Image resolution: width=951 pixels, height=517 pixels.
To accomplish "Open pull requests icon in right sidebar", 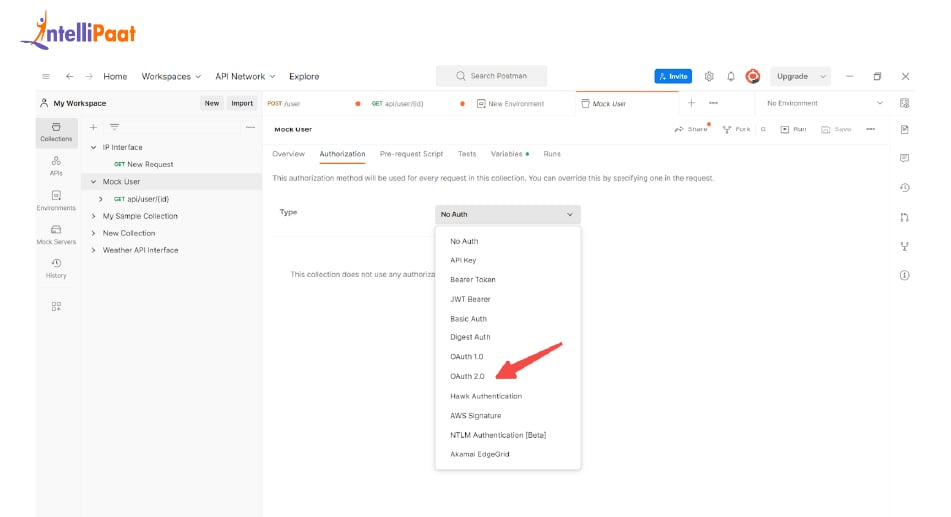I will [904, 217].
